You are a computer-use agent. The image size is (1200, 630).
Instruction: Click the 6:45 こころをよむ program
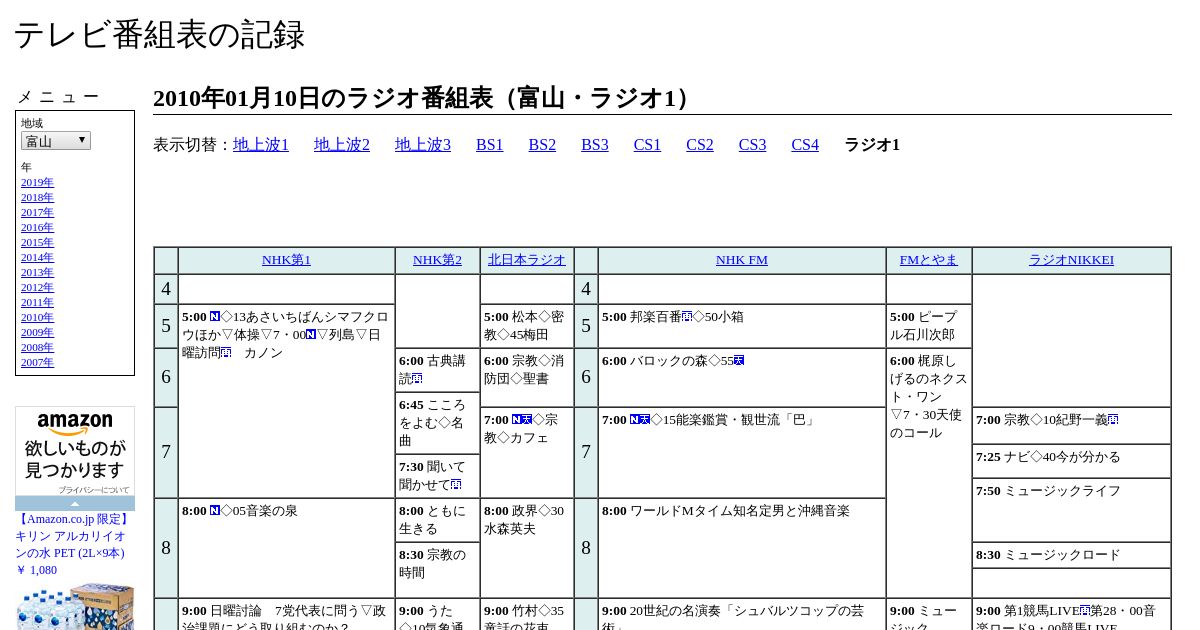[437, 423]
